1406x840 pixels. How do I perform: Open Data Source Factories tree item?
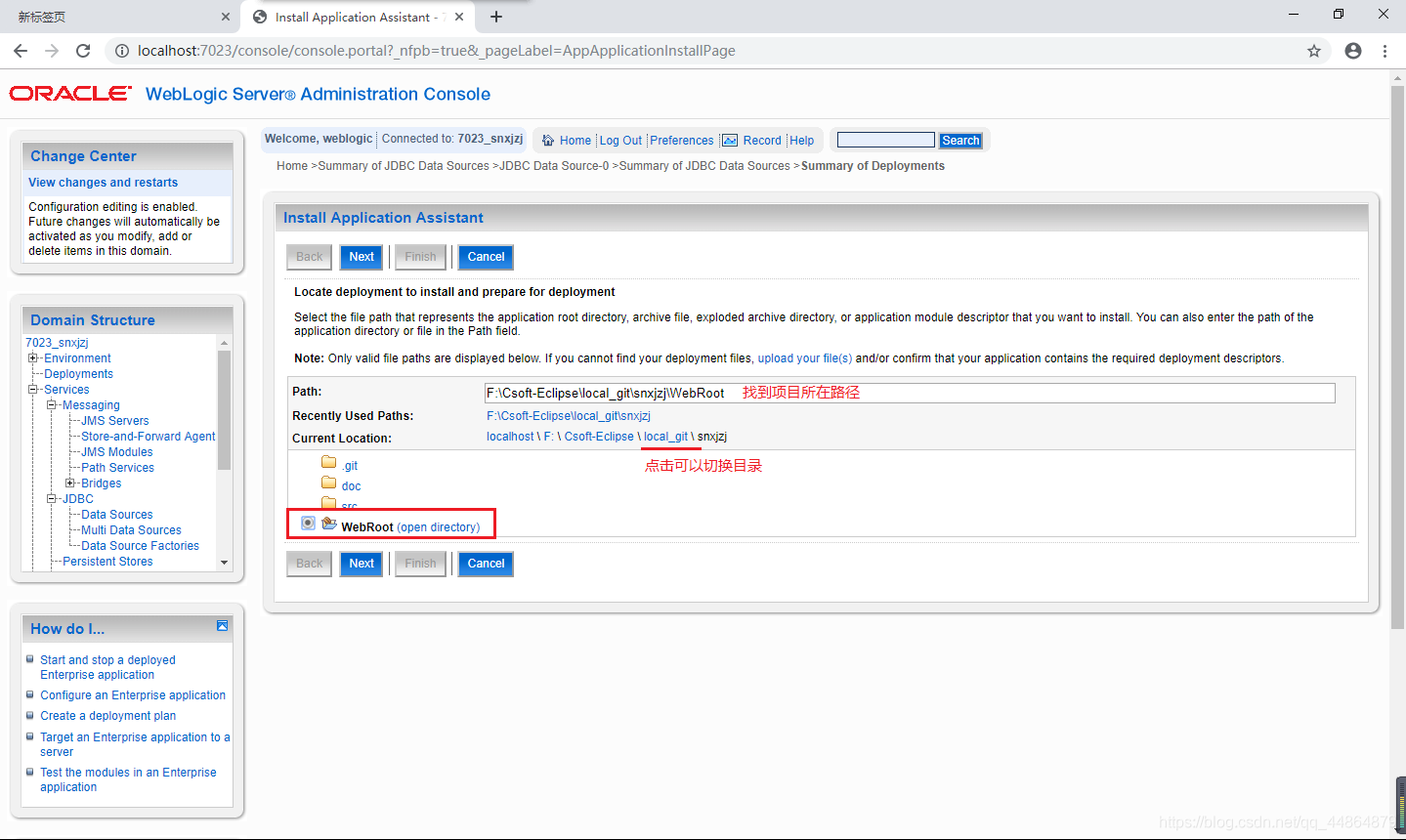coord(140,546)
